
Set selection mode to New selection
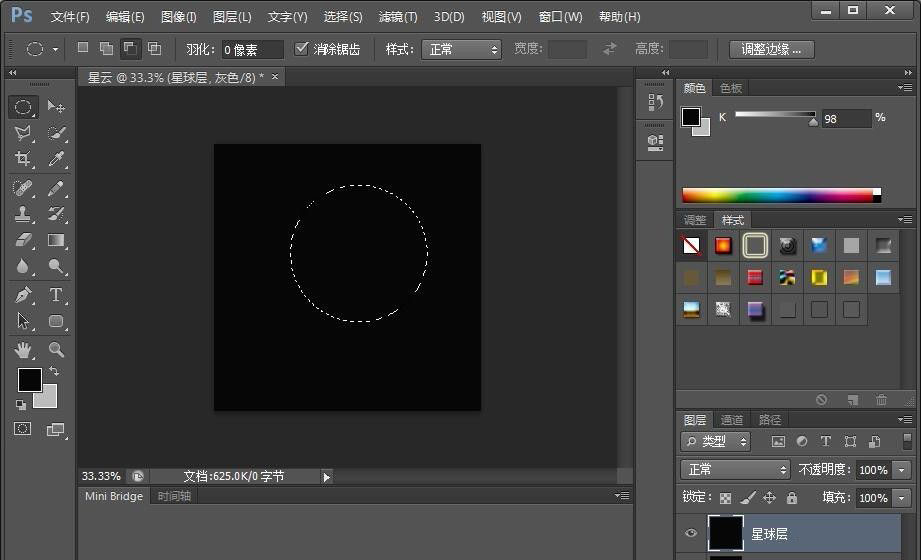coord(83,48)
